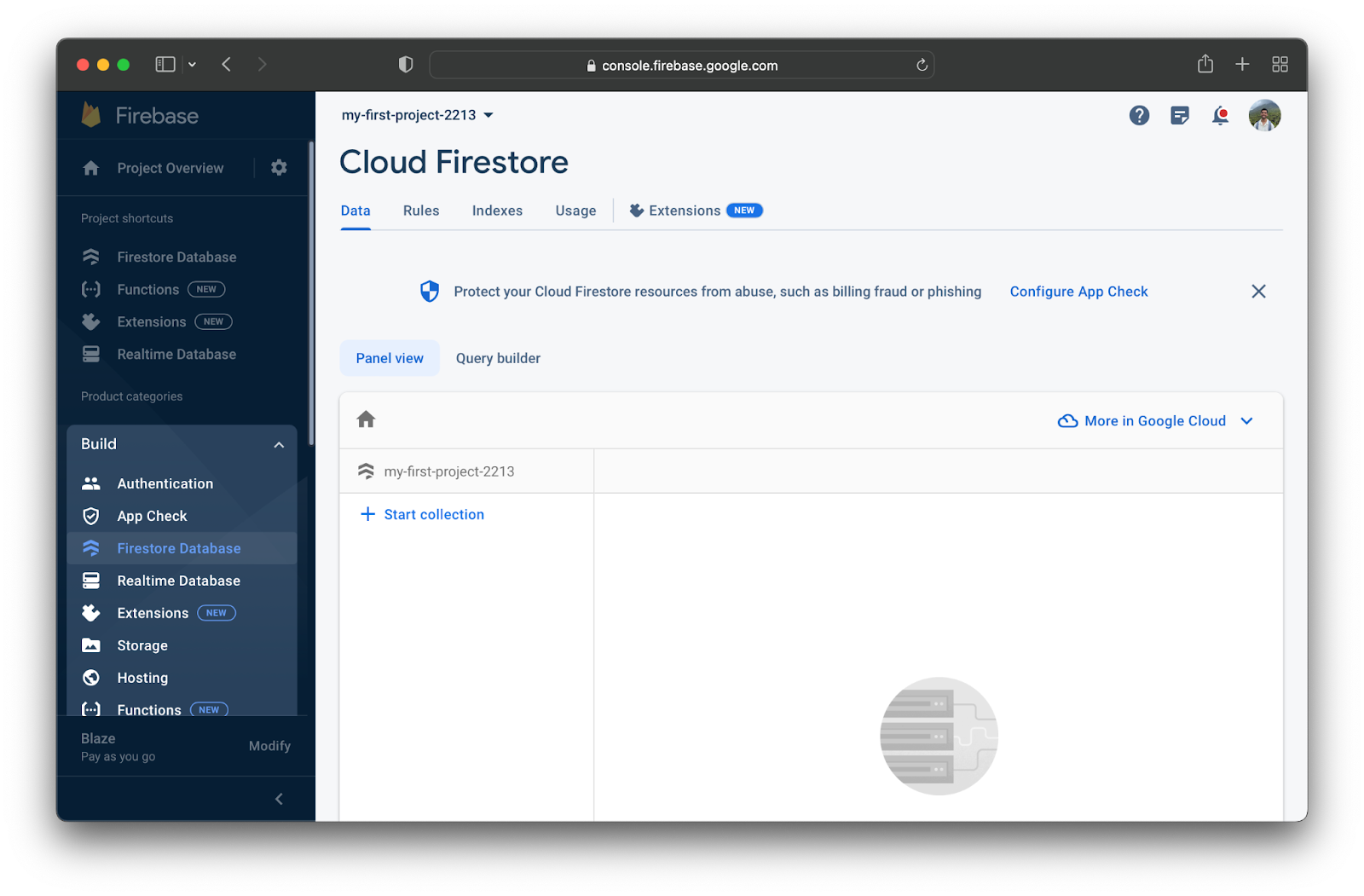Collapse the Build section
1364x896 pixels.
279,444
